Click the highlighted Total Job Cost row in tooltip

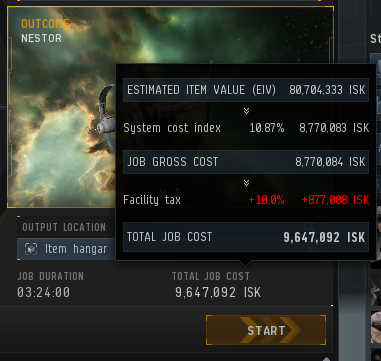click(x=246, y=237)
